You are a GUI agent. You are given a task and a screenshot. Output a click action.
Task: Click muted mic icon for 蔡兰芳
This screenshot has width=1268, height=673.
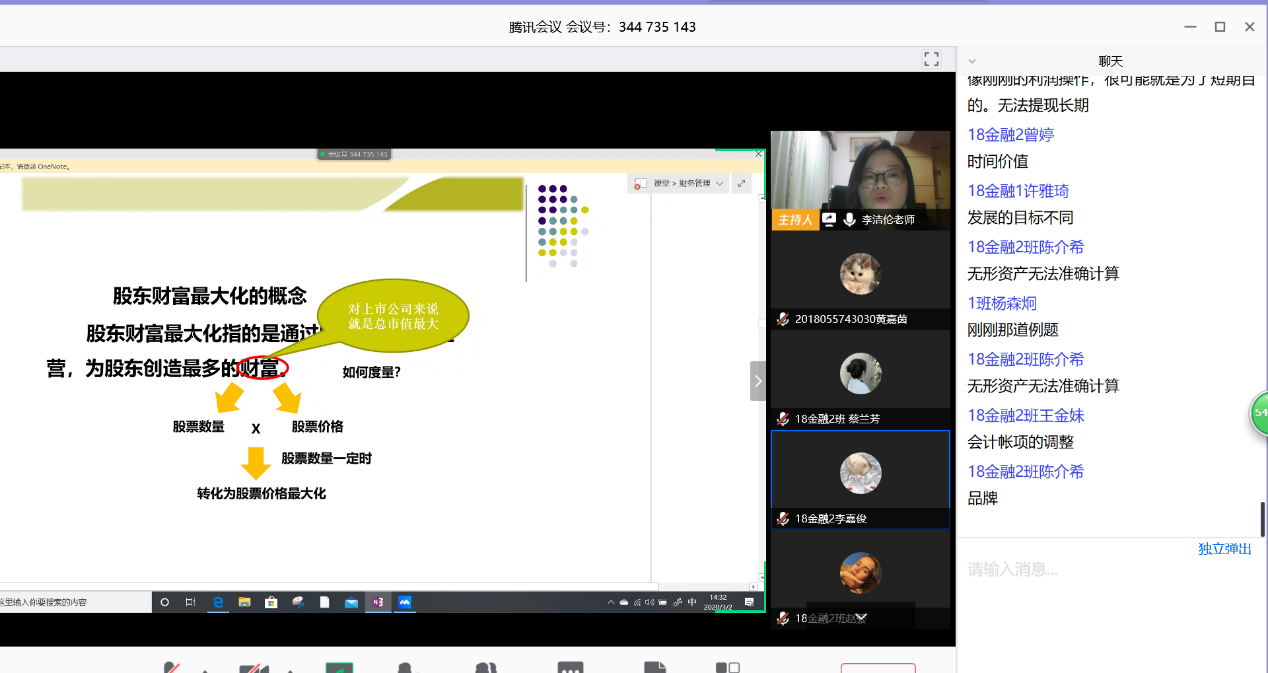click(783, 419)
